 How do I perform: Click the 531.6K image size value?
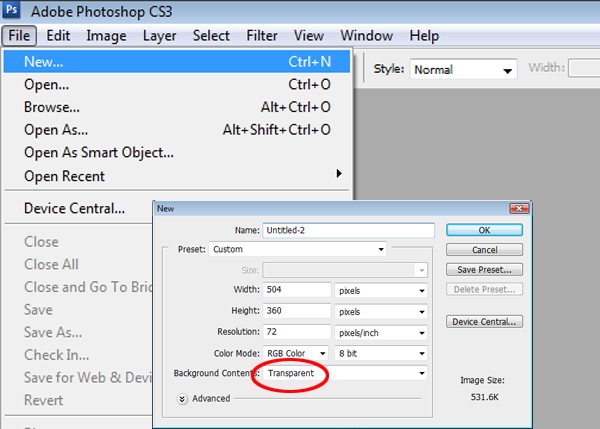(x=484, y=397)
